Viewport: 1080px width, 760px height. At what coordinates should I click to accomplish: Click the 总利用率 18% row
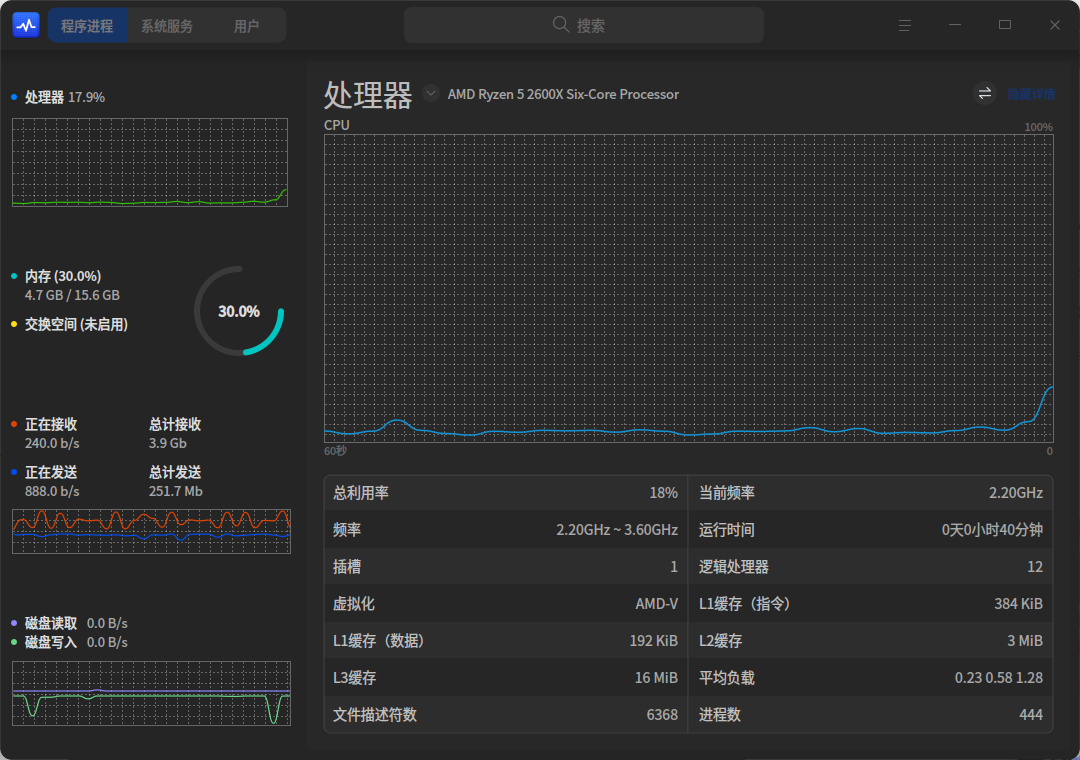506,493
